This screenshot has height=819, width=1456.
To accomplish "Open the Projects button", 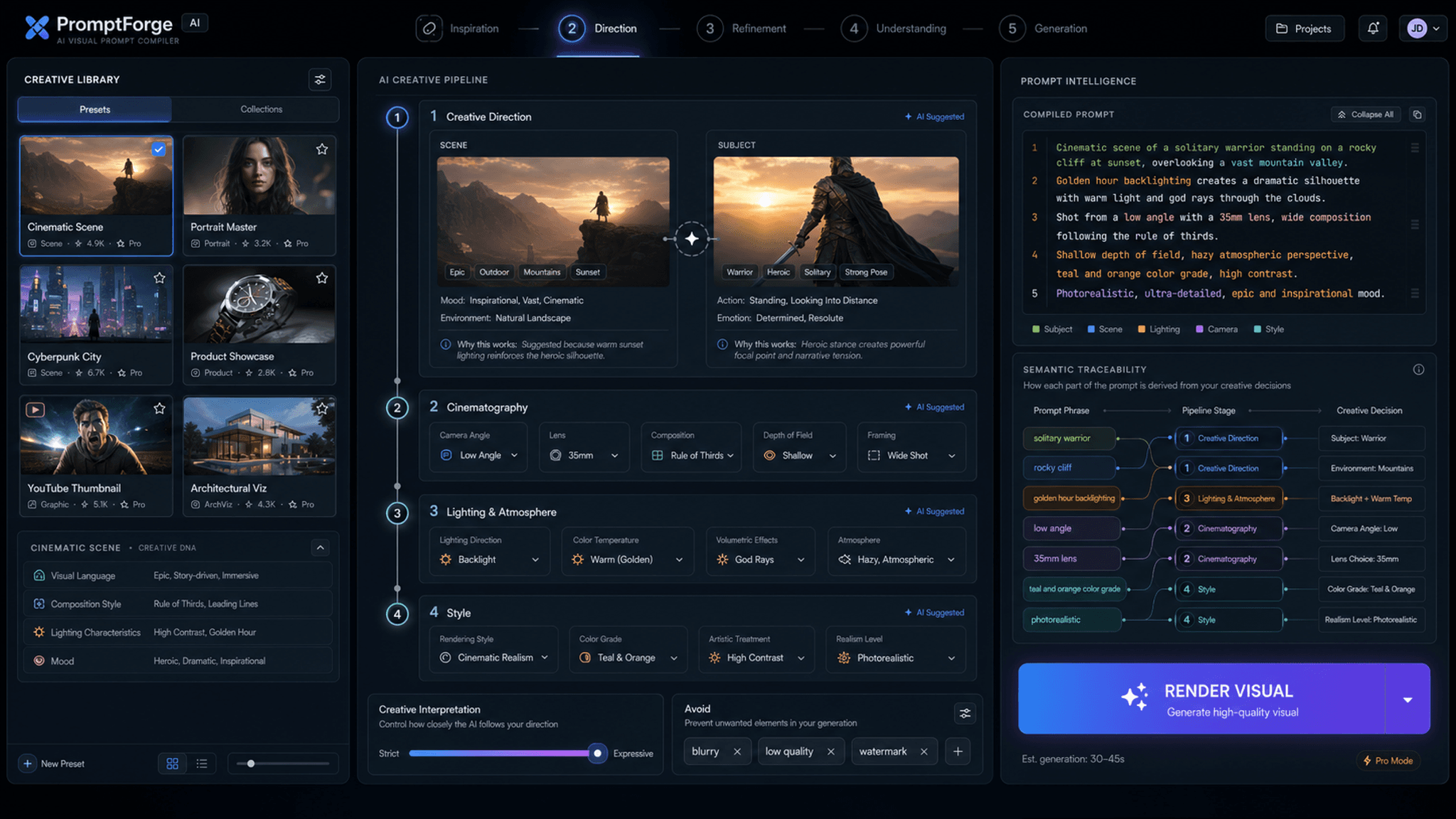I will coord(1305,28).
